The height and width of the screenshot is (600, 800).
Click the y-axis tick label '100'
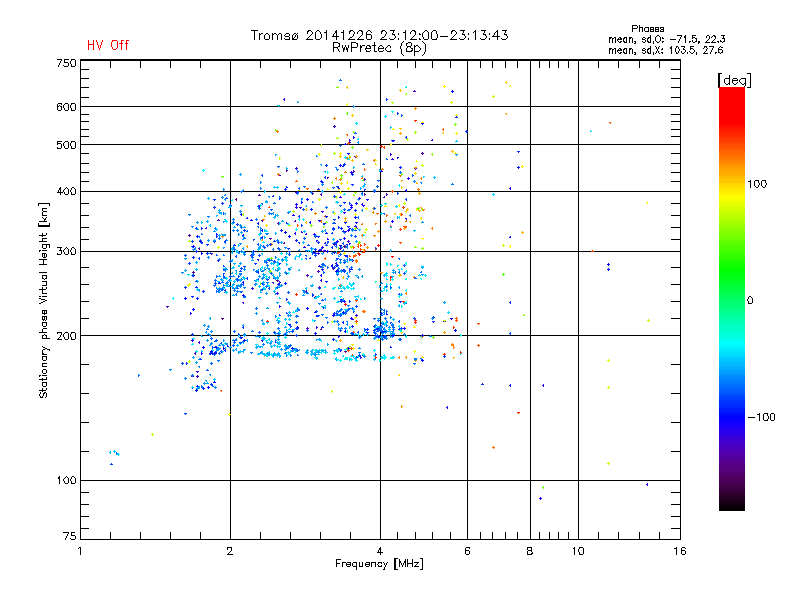pyautogui.click(x=66, y=481)
